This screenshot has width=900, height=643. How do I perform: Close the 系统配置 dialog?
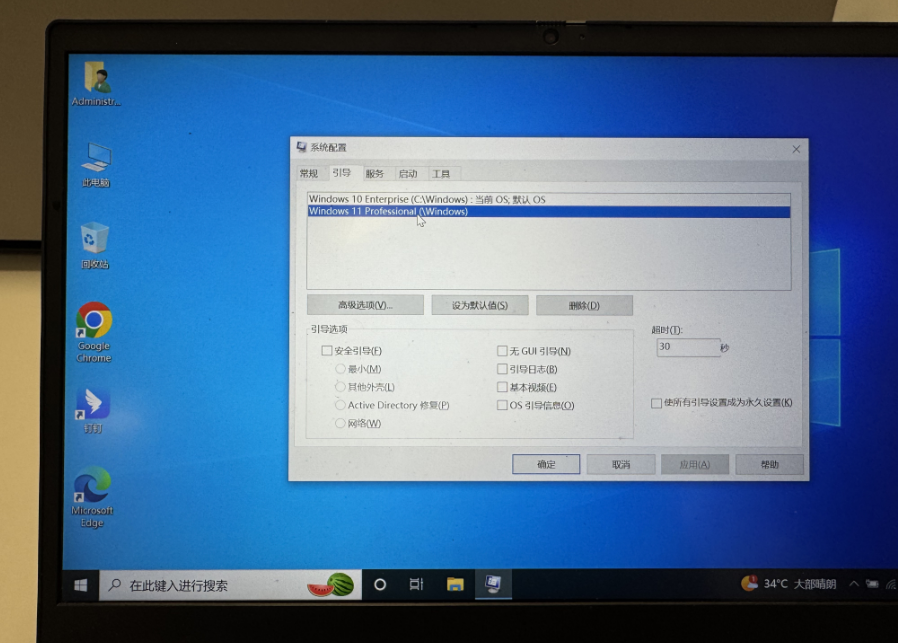click(x=796, y=149)
